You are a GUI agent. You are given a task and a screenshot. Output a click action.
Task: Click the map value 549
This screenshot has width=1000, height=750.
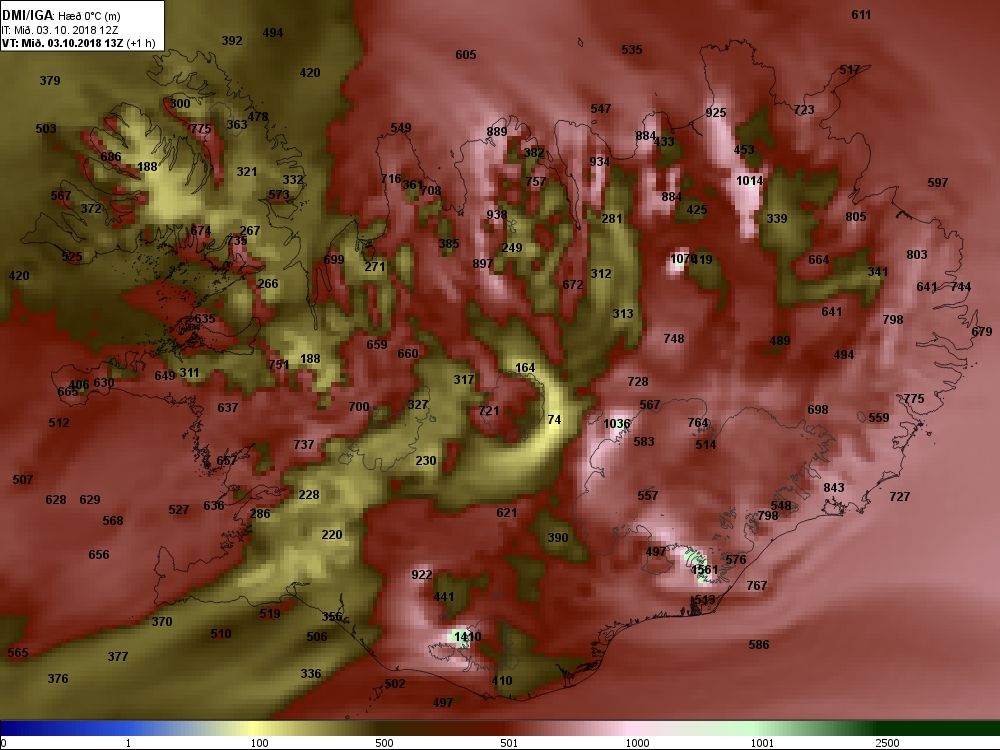pos(401,128)
